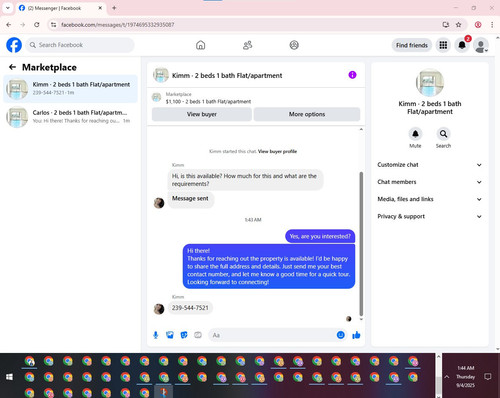Click the "Hi there! Thanks for reaching" message
Image resolution: width=500 pixels, height=398 pixels.
pyautogui.click(x=269, y=266)
